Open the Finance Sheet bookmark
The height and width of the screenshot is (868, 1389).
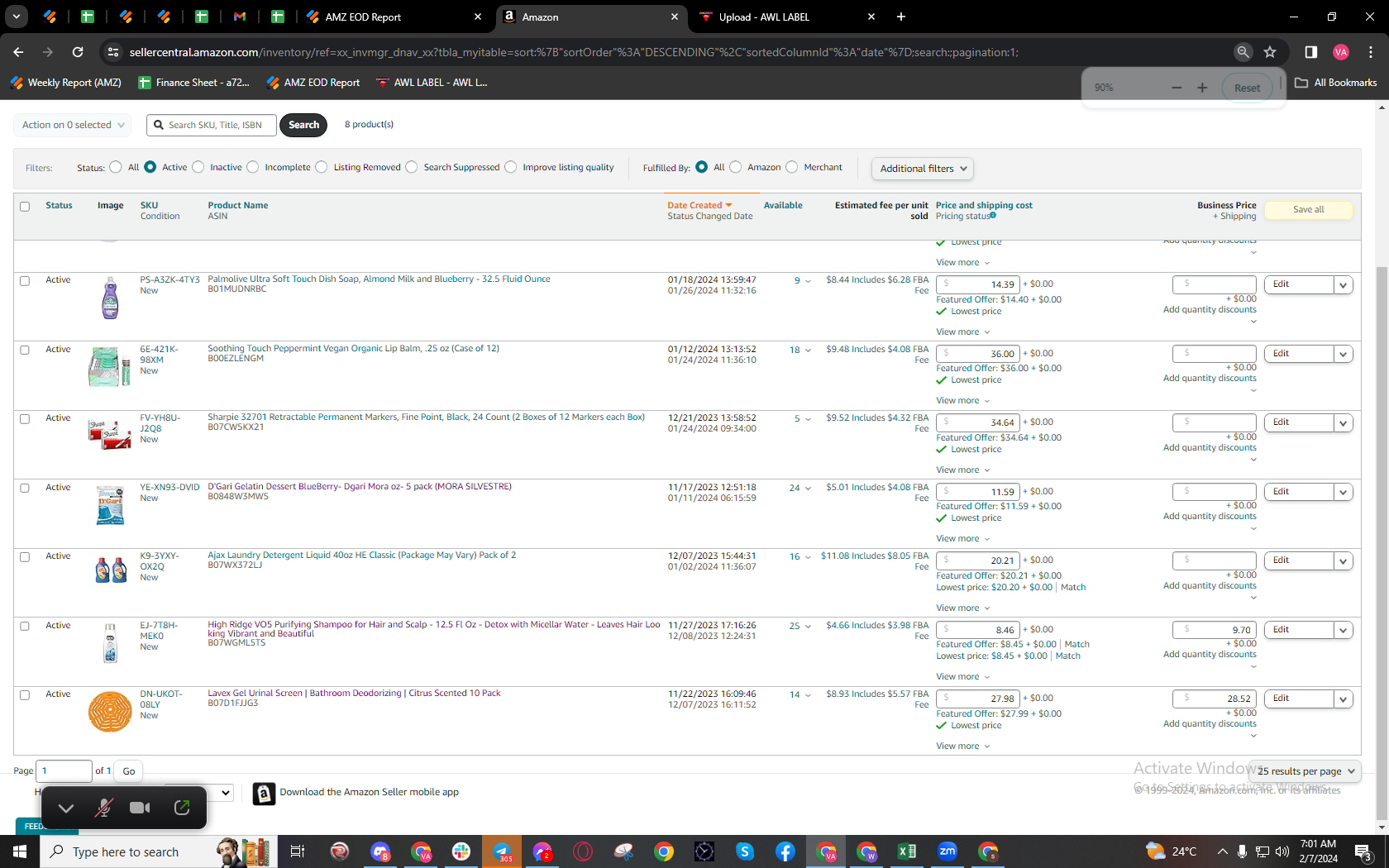194,83
